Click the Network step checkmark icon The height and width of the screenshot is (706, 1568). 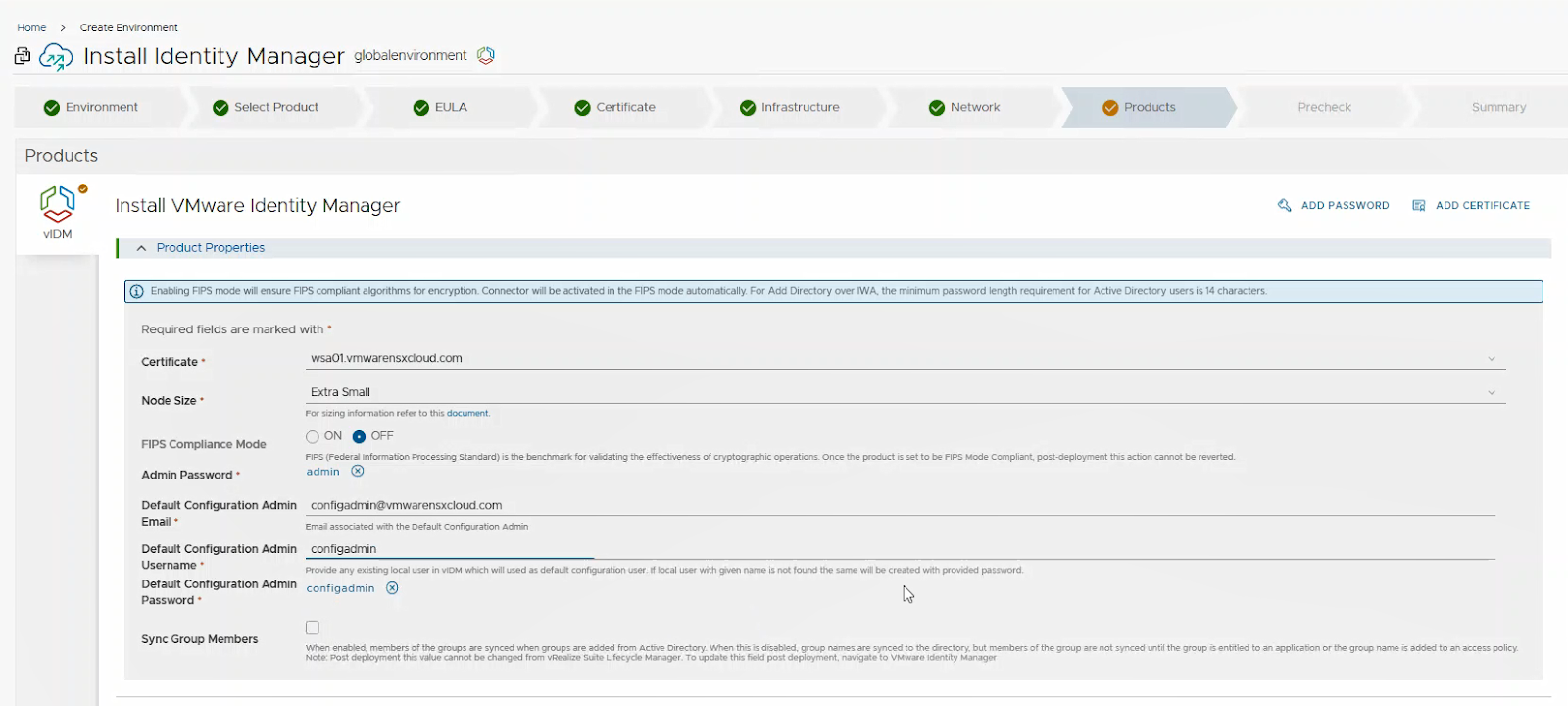937,108
